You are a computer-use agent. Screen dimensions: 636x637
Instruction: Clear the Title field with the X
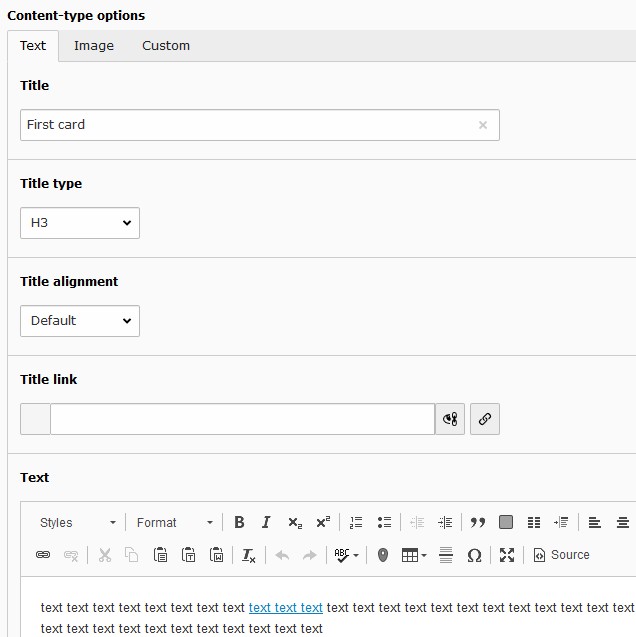[482, 125]
